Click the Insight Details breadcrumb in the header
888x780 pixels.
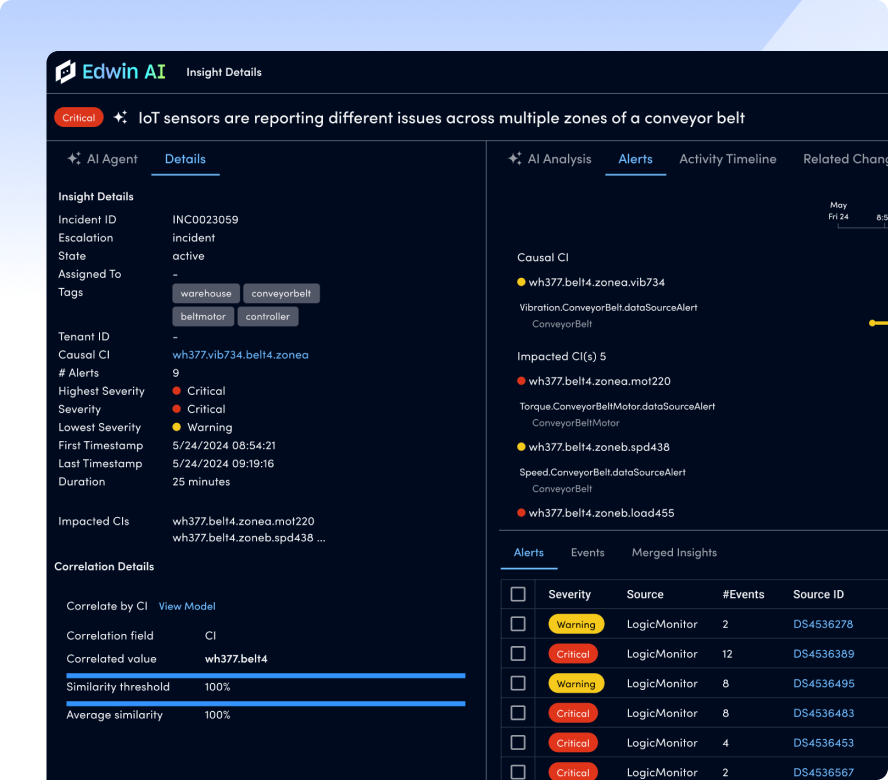(x=224, y=72)
